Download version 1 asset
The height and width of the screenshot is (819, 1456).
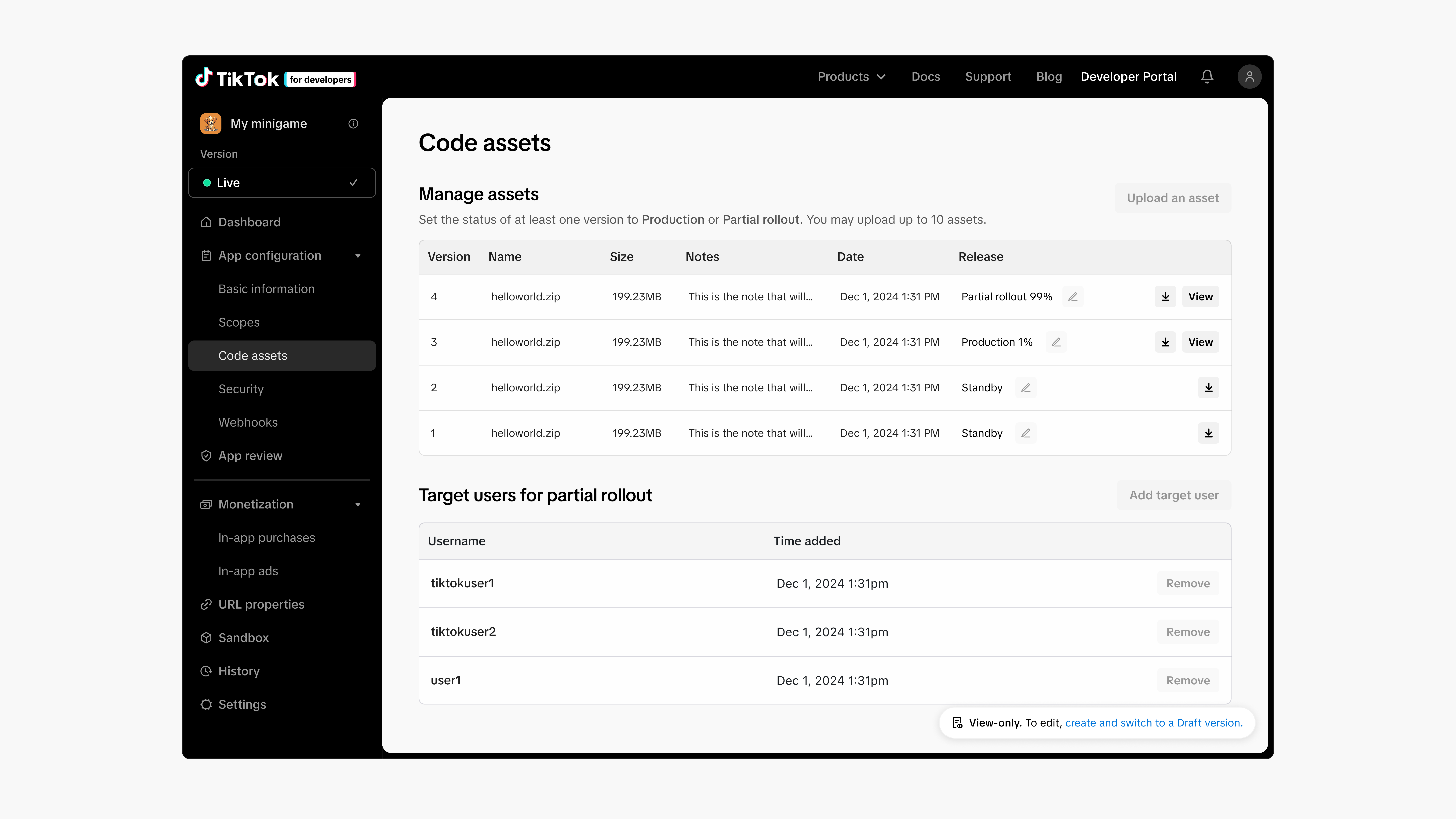(1208, 433)
